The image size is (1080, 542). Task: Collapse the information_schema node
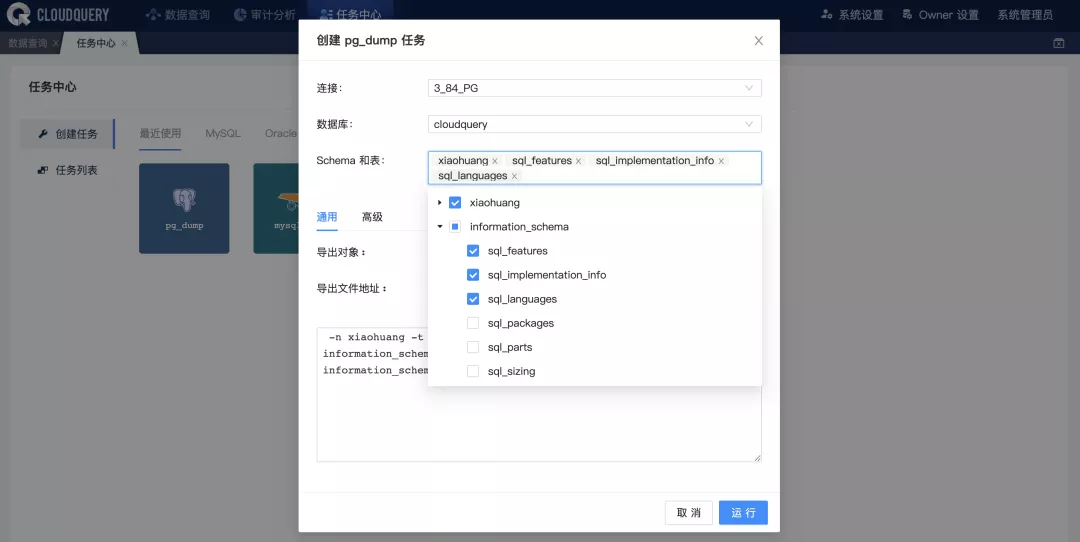[439, 227]
